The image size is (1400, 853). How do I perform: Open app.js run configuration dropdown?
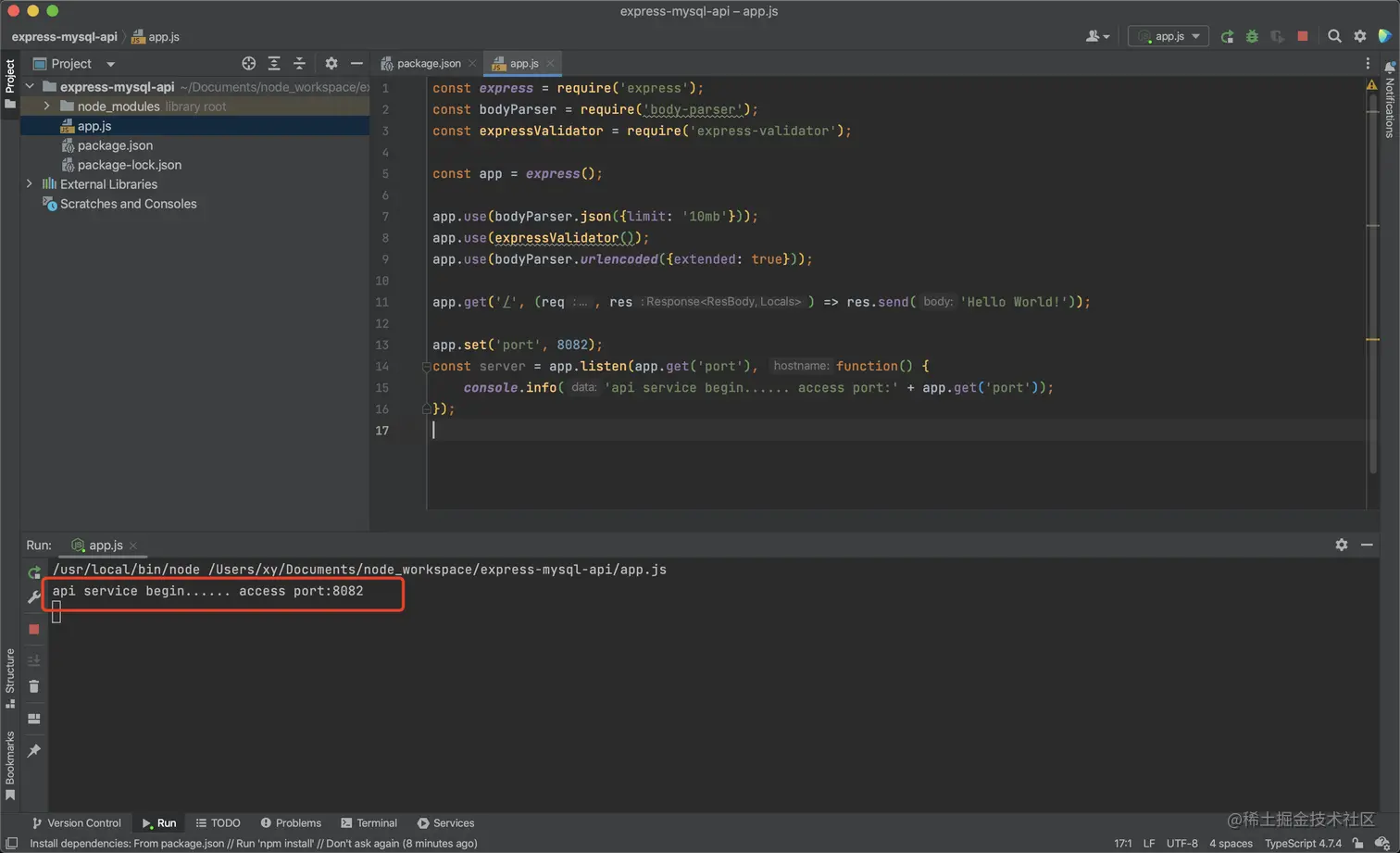click(x=1169, y=36)
